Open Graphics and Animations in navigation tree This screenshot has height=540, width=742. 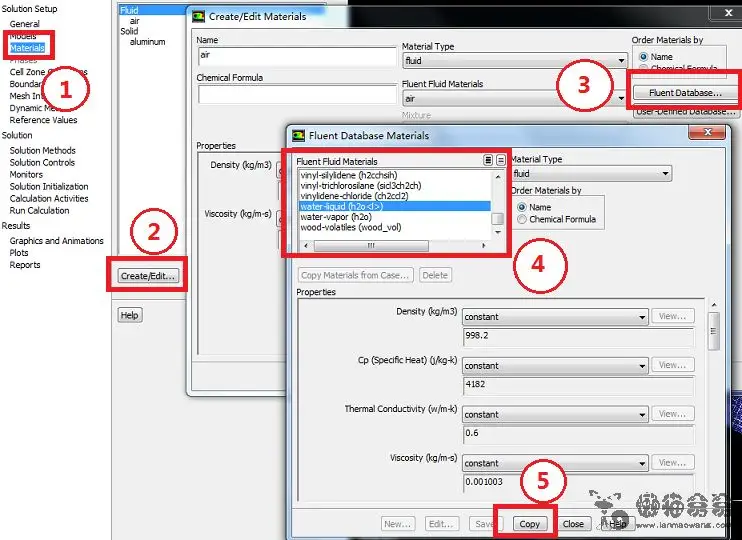pyautogui.click(x=56, y=241)
